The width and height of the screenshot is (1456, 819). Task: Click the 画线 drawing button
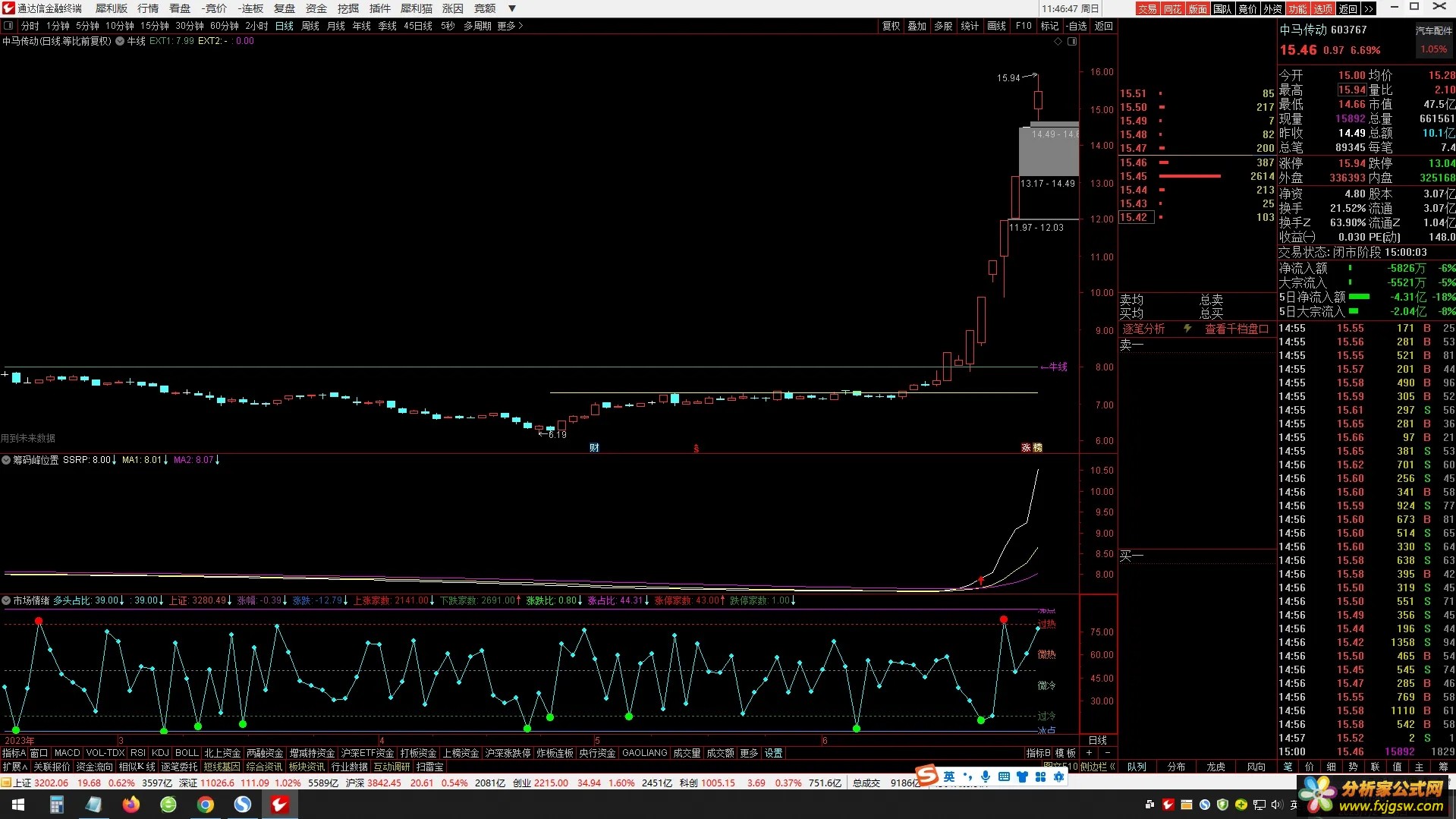[997, 26]
